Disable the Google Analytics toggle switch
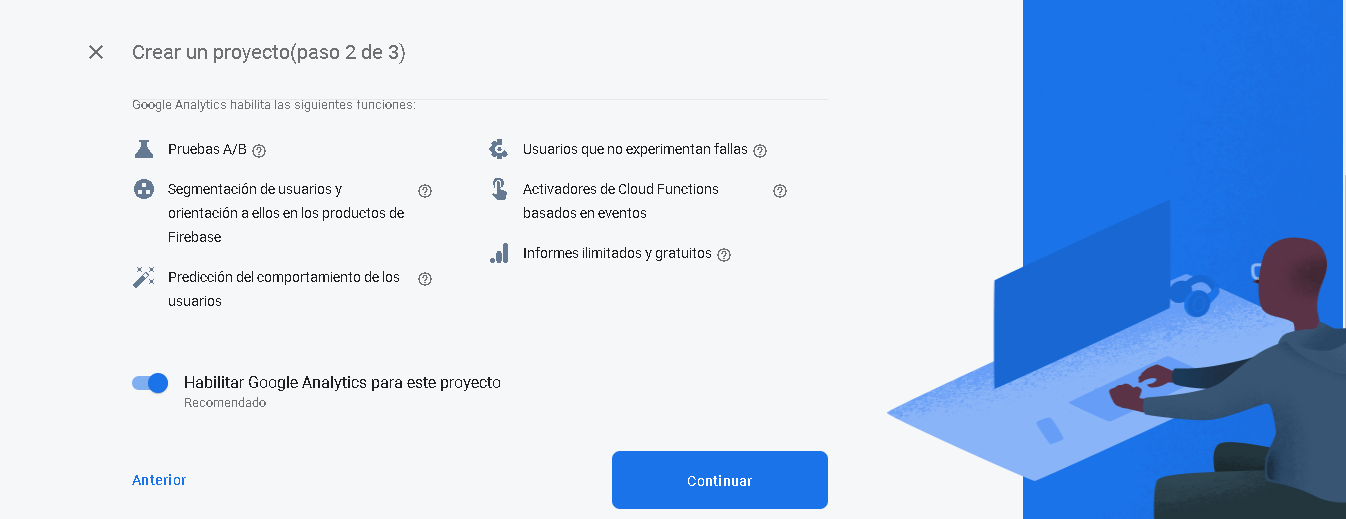Image resolution: width=1346 pixels, height=519 pixels. coord(150,383)
